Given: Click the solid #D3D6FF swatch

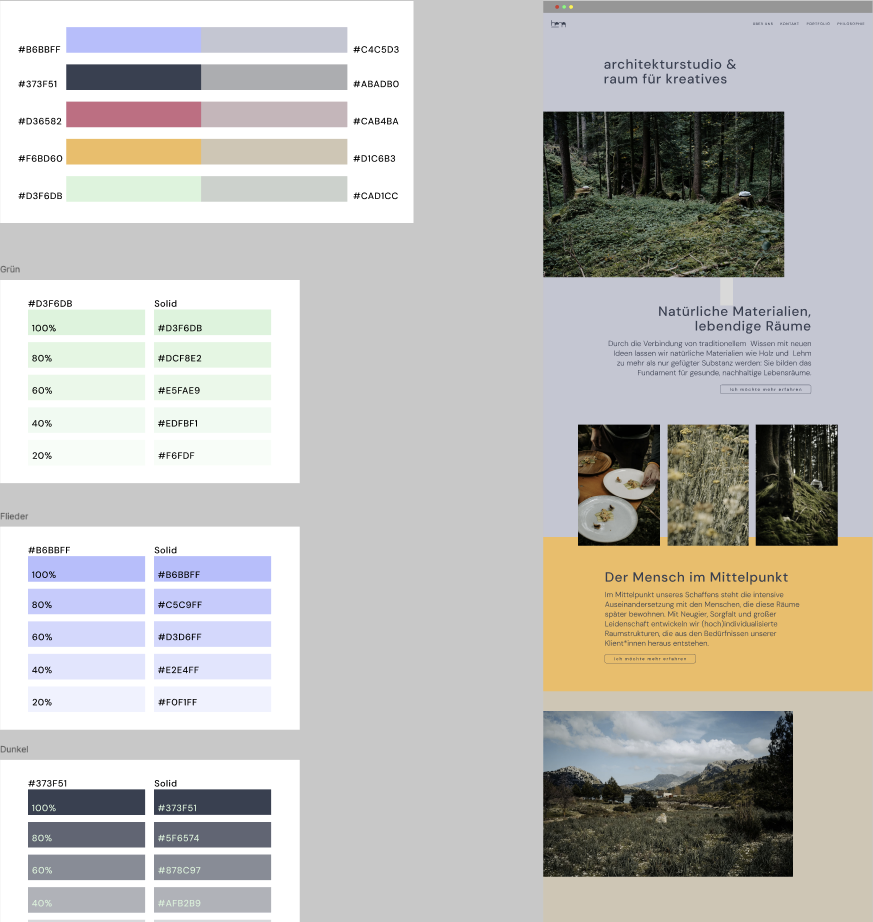Looking at the screenshot, I should pyautogui.click(x=213, y=634).
